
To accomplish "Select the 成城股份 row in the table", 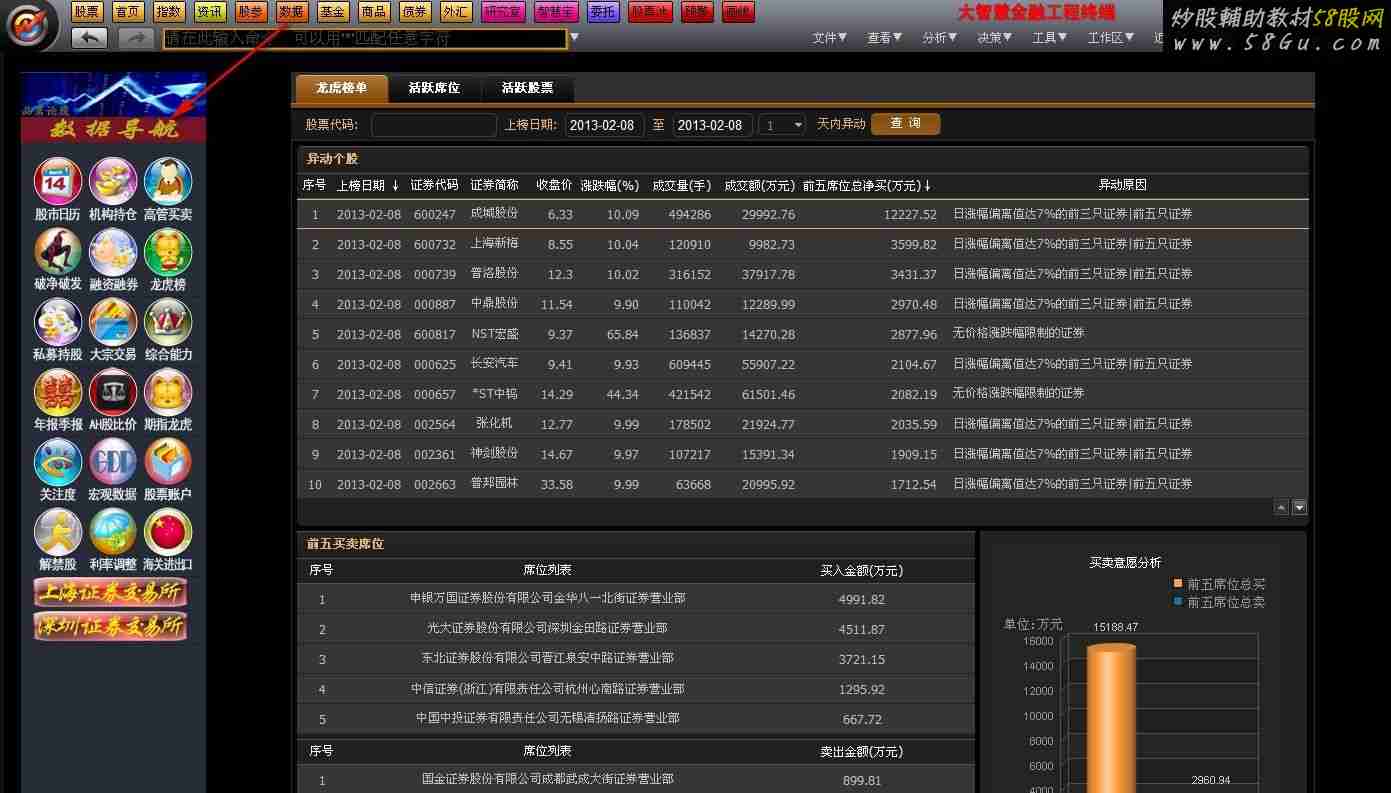I will 802,214.
